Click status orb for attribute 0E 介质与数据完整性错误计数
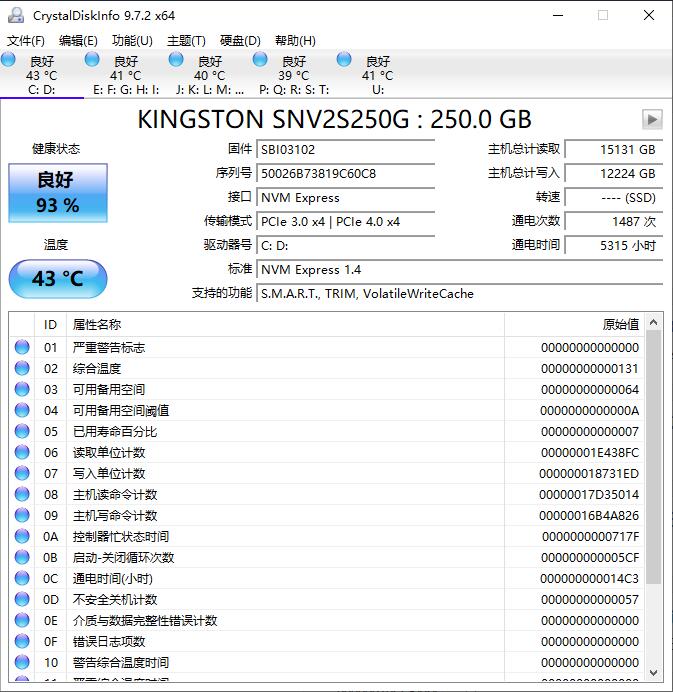 [x=22, y=620]
